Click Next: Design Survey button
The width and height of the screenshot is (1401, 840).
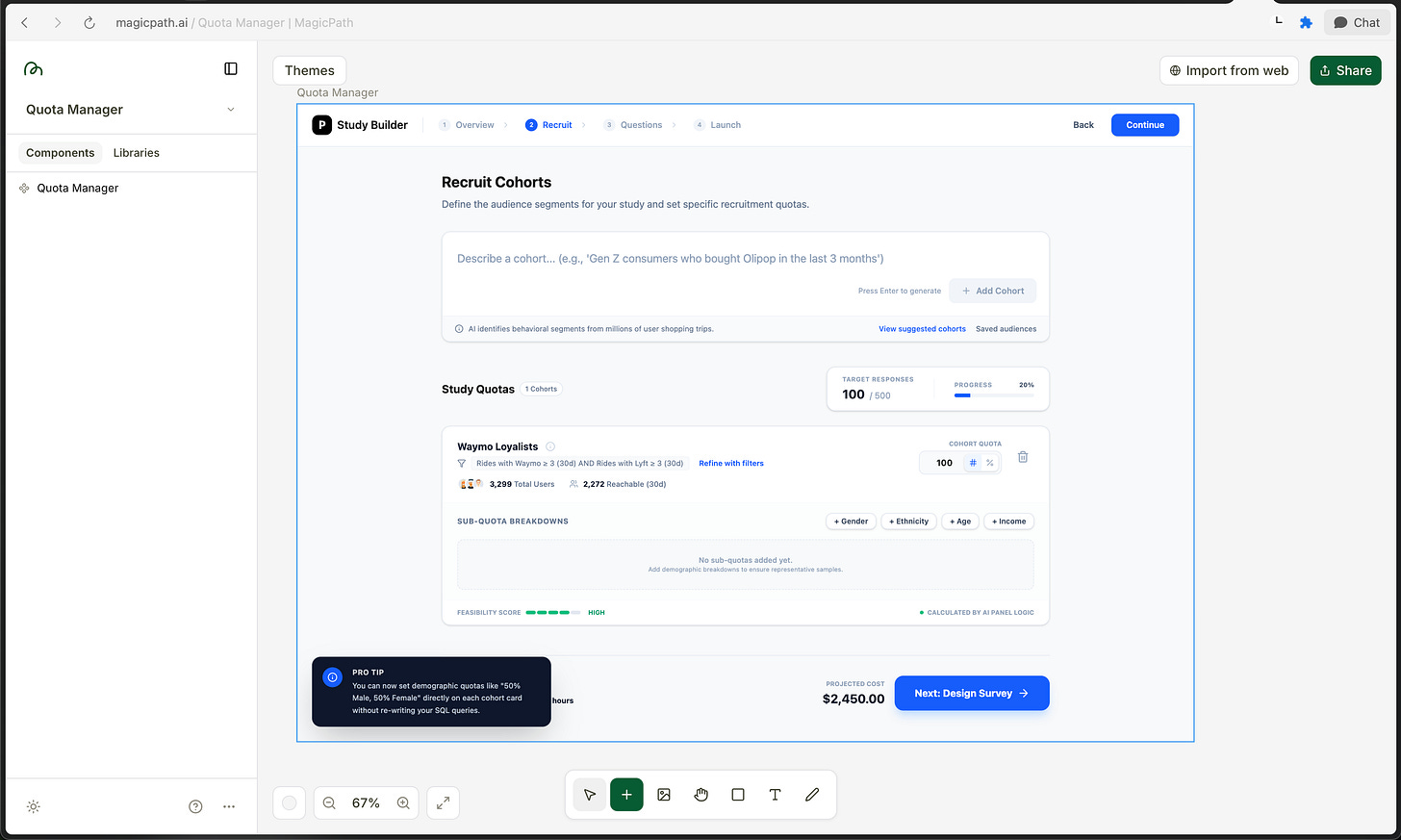tap(972, 693)
